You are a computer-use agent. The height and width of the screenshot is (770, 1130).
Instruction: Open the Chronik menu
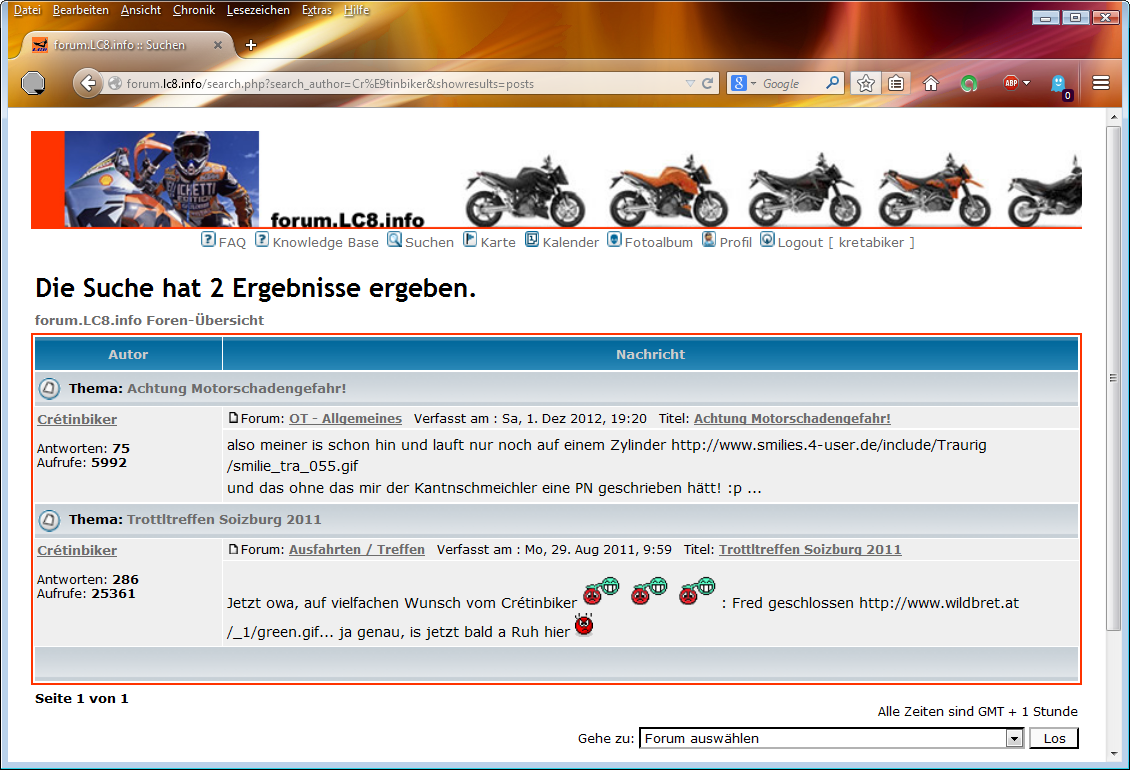193,10
